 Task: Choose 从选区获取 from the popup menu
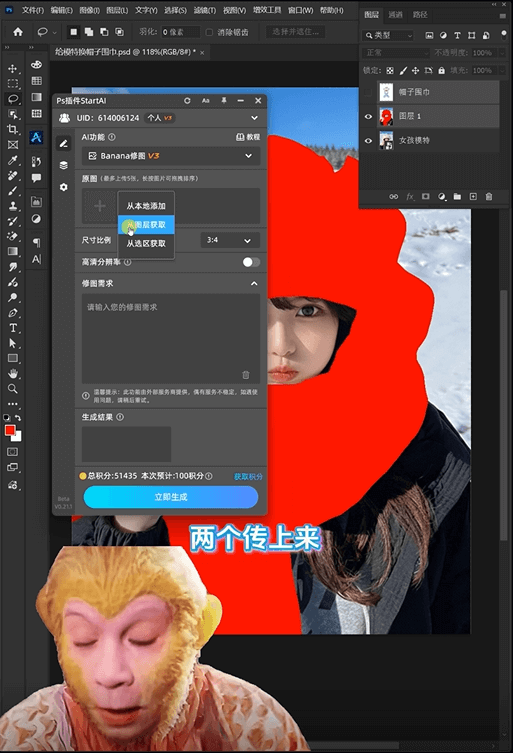tap(146, 243)
